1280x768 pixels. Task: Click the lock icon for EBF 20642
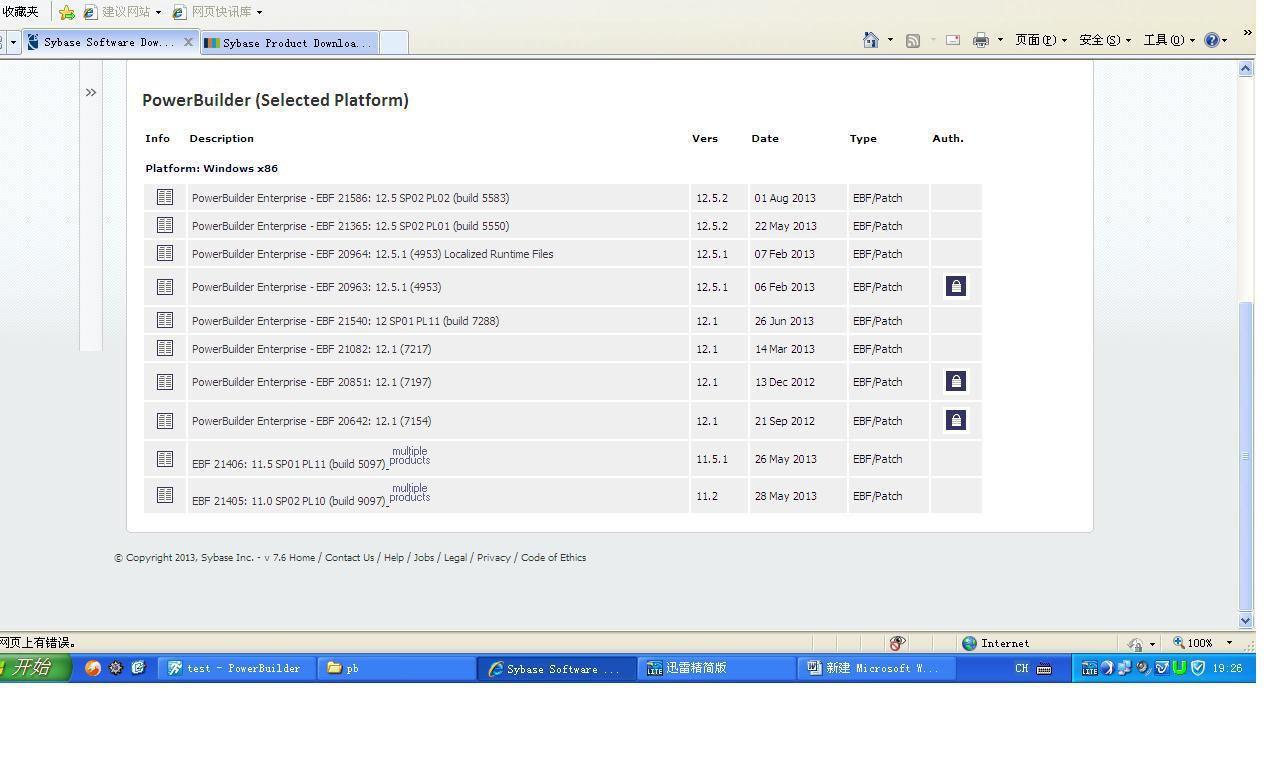(x=956, y=421)
